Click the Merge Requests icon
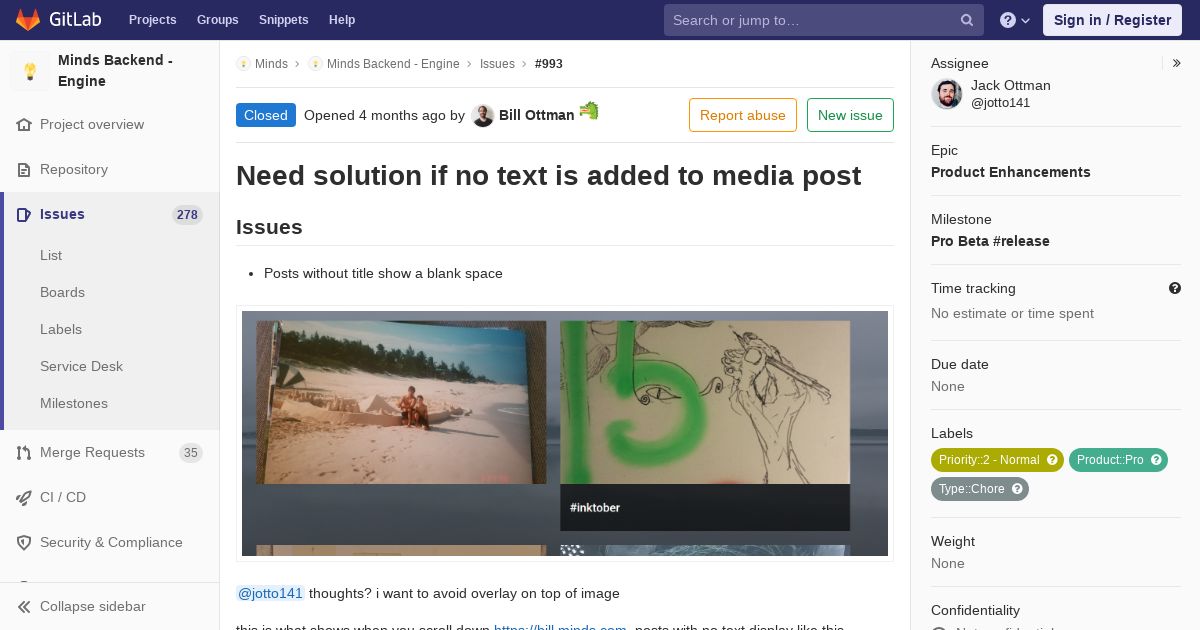Screen dimensions: 1200x630 (x=24, y=453)
